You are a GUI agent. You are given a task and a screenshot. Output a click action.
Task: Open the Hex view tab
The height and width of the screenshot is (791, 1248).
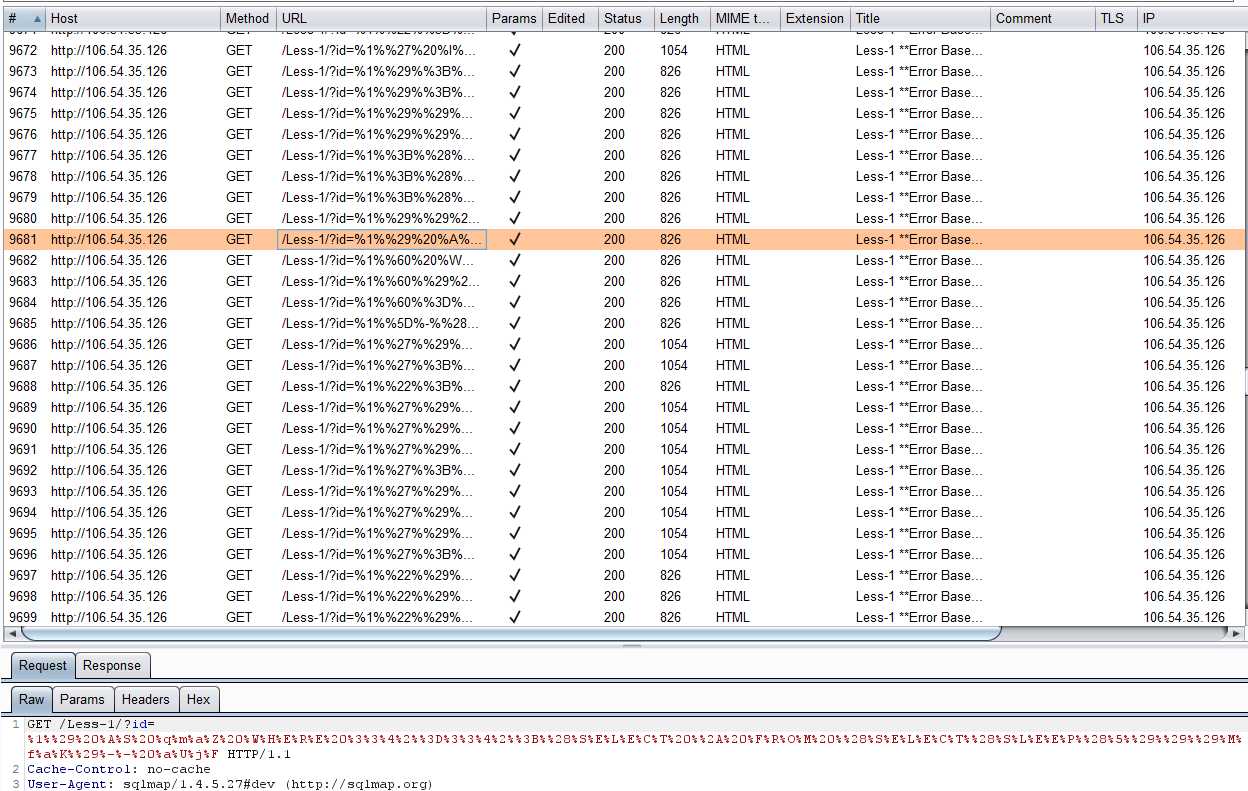click(198, 699)
